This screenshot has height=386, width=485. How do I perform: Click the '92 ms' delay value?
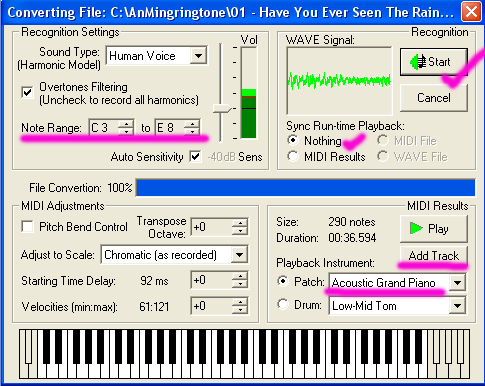point(154,281)
